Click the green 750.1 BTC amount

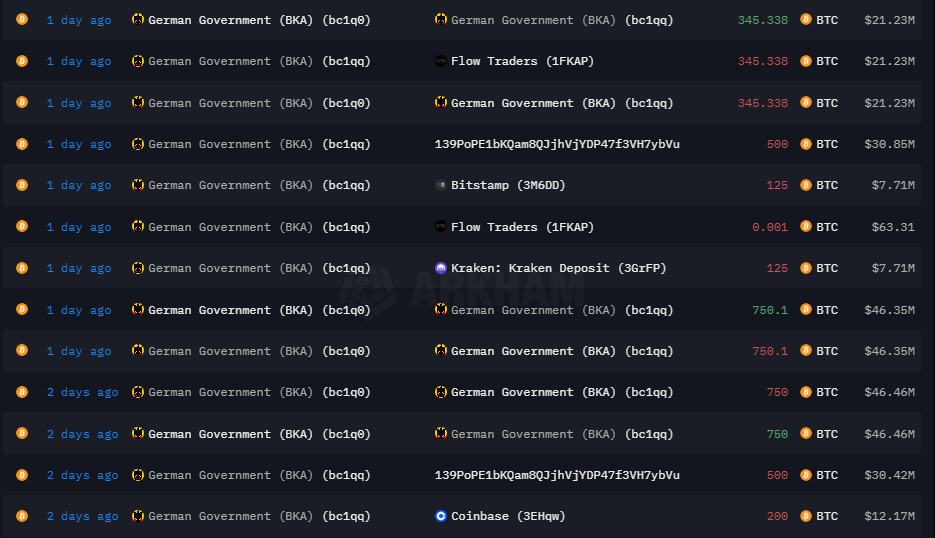click(x=770, y=310)
